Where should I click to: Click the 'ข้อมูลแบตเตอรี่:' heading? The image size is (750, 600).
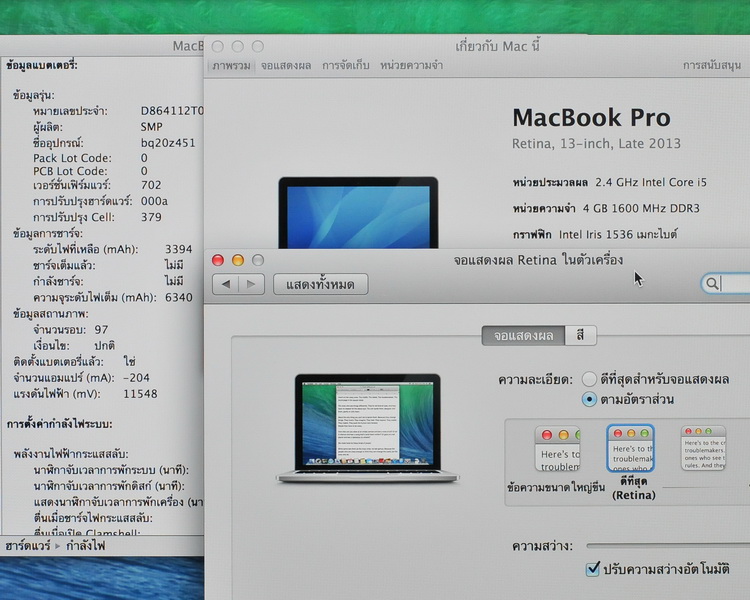click(x=42, y=65)
